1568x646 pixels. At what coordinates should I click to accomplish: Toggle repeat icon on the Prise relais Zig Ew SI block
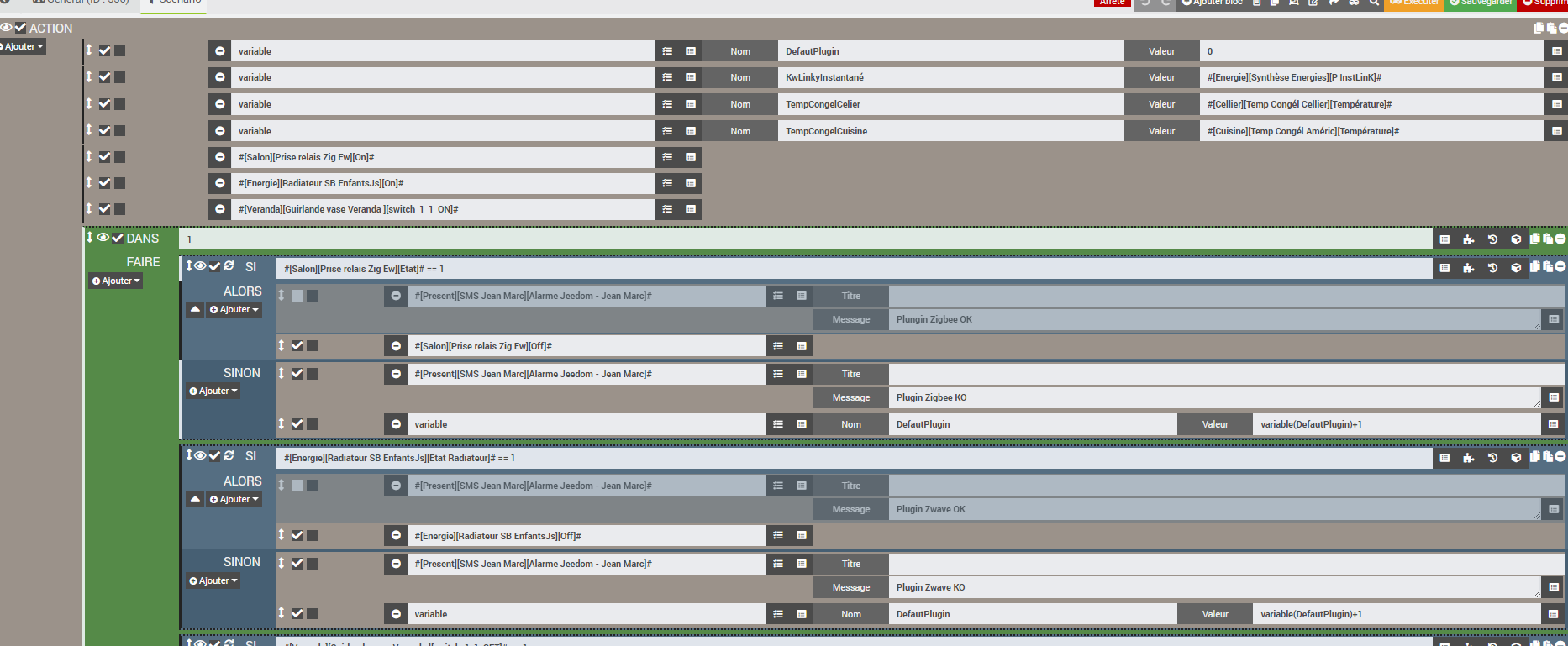coord(229,266)
